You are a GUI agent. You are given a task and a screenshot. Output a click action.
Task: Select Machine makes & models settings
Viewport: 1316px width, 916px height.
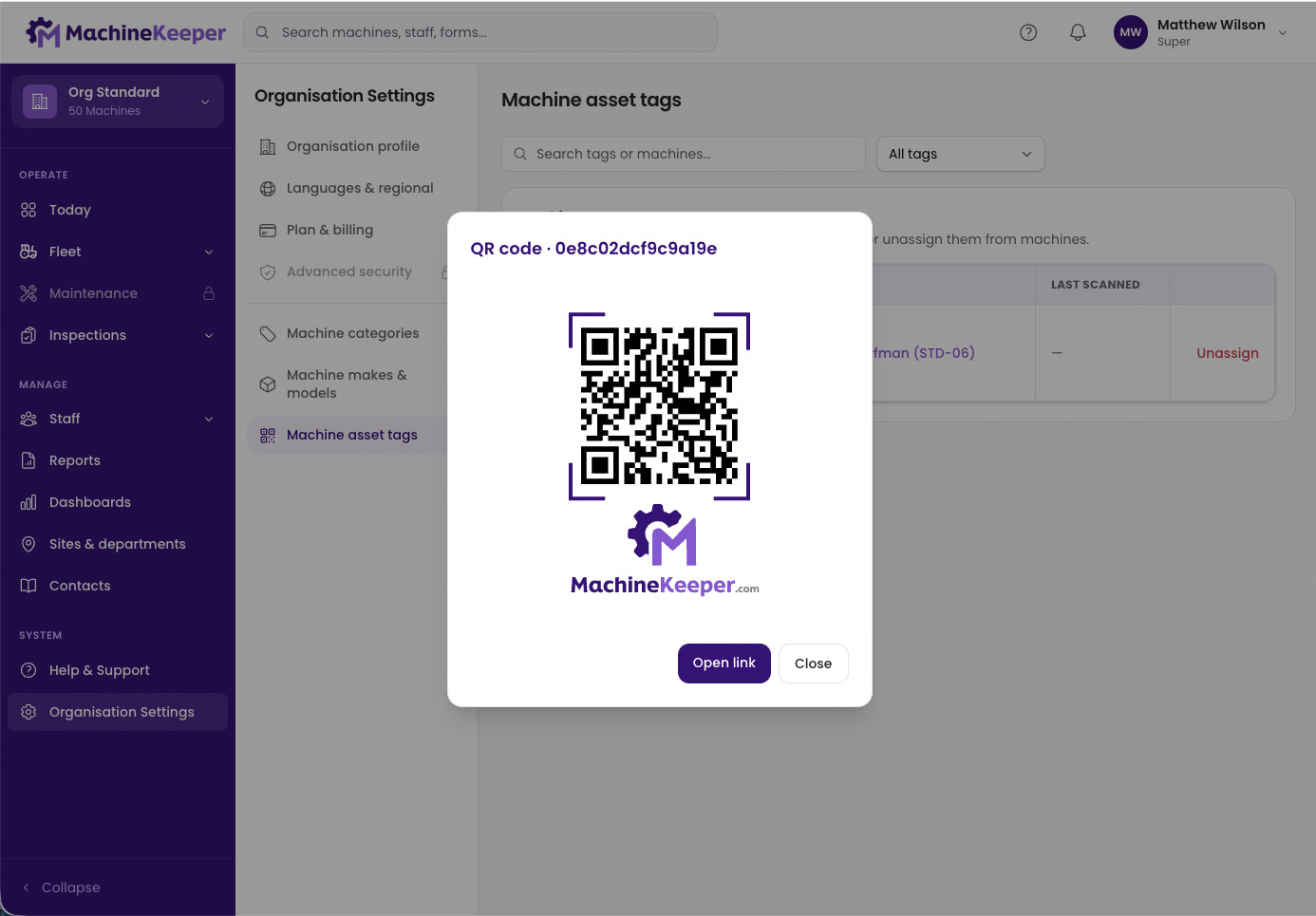click(x=347, y=384)
